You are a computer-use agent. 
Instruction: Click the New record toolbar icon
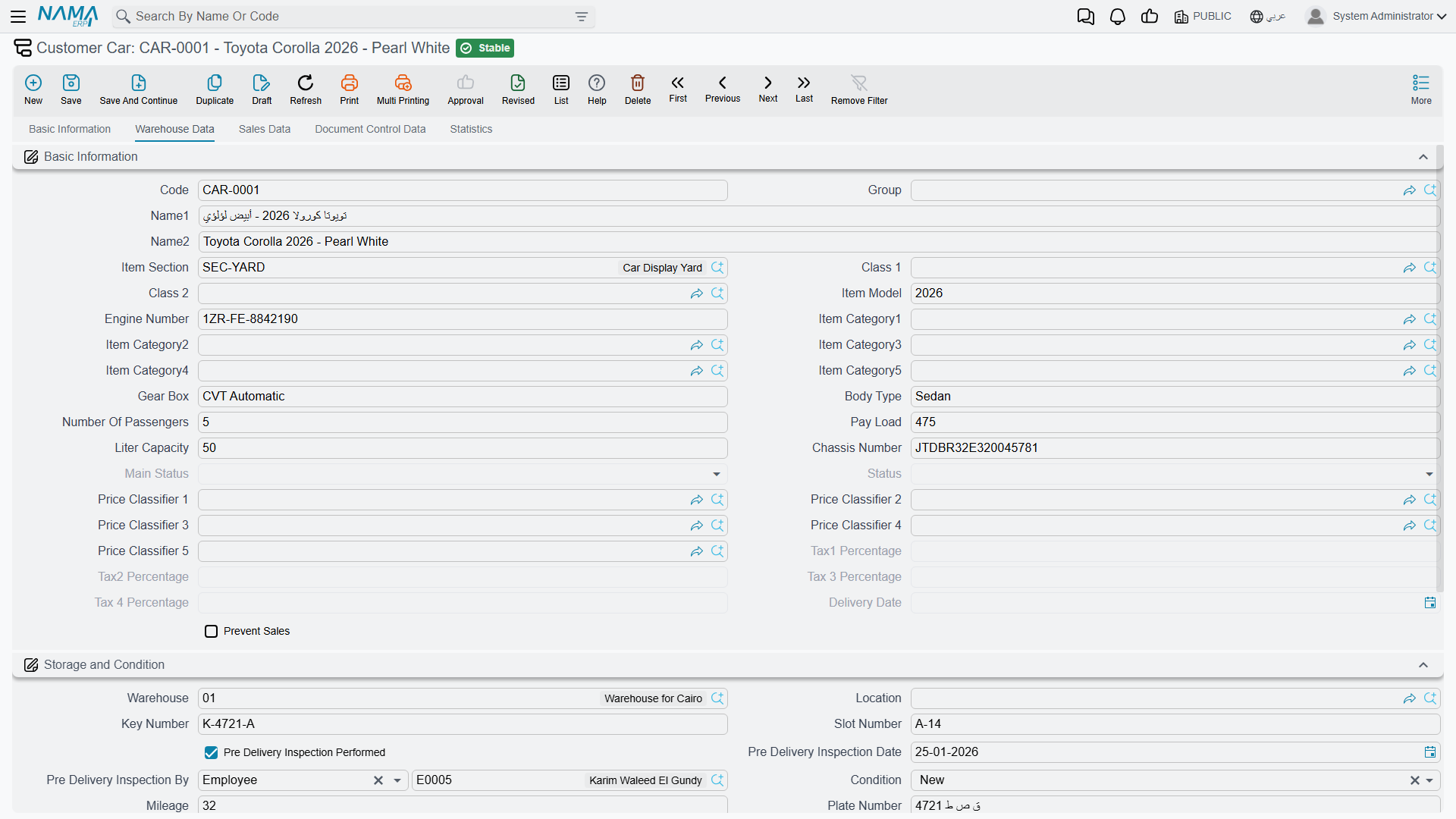tap(33, 89)
